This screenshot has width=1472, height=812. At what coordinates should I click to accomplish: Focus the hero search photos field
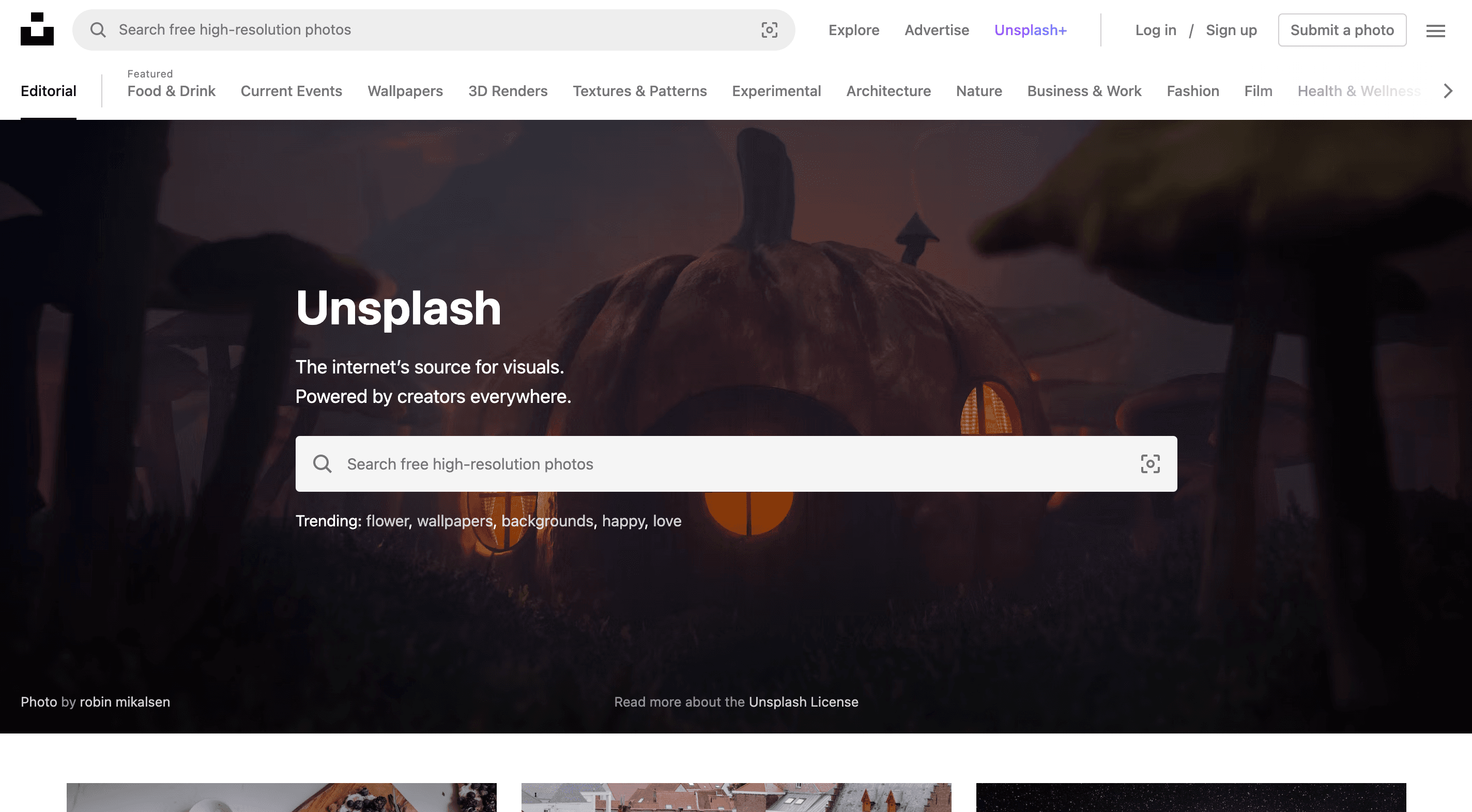[736, 464]
